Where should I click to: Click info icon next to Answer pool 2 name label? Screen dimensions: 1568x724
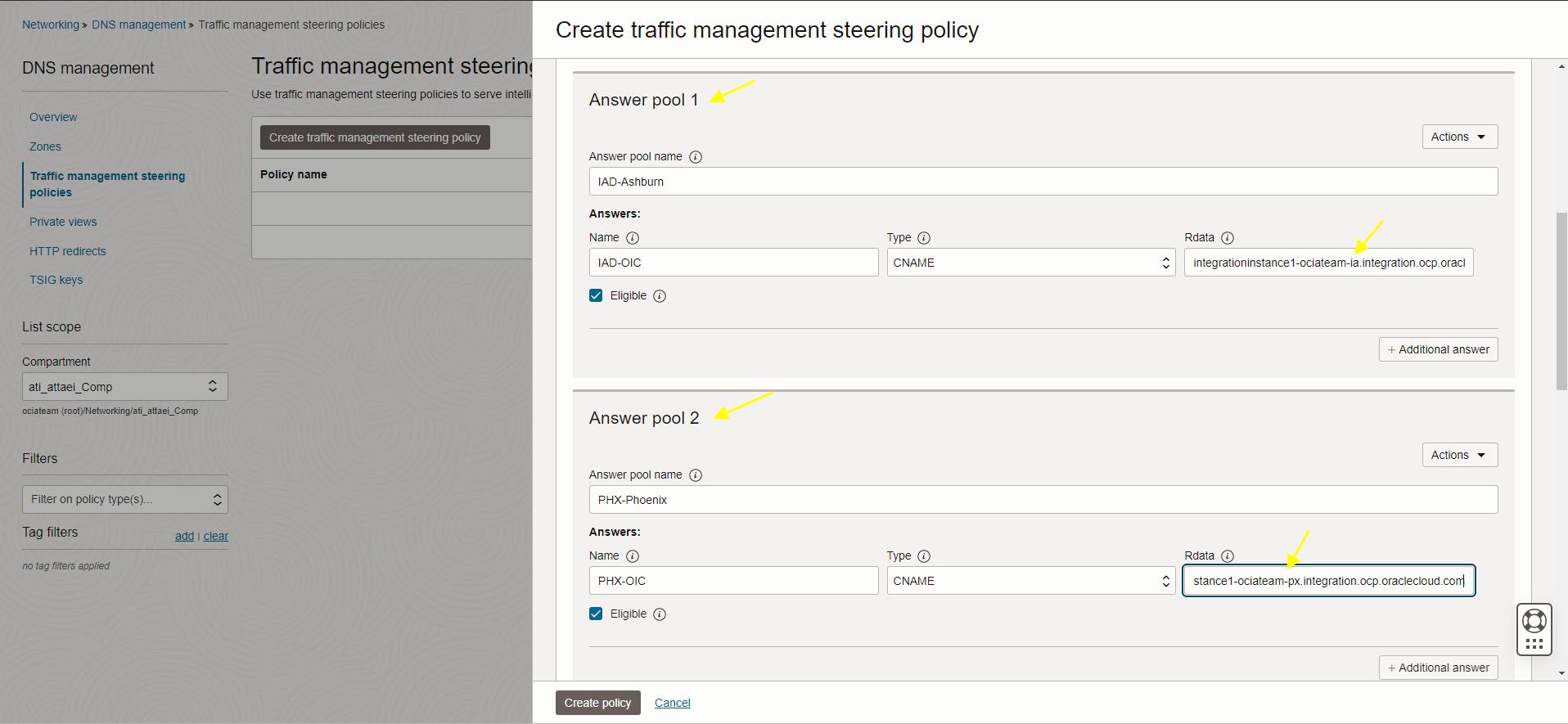point(696,475)
